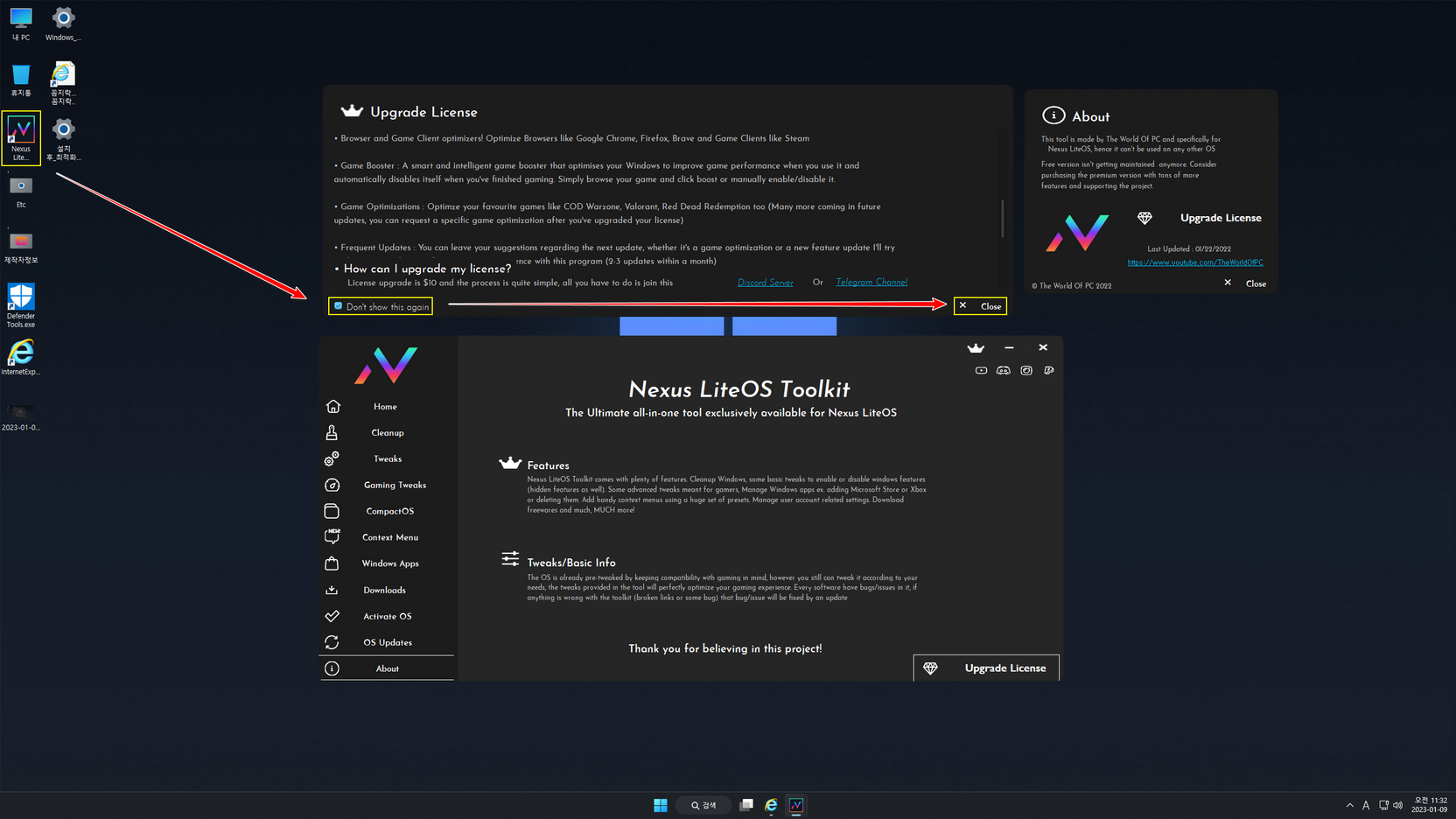Click the Activate OS checkmark icon
The image size is (1456, 819).
pyautogui.click(x=332, y=616)
